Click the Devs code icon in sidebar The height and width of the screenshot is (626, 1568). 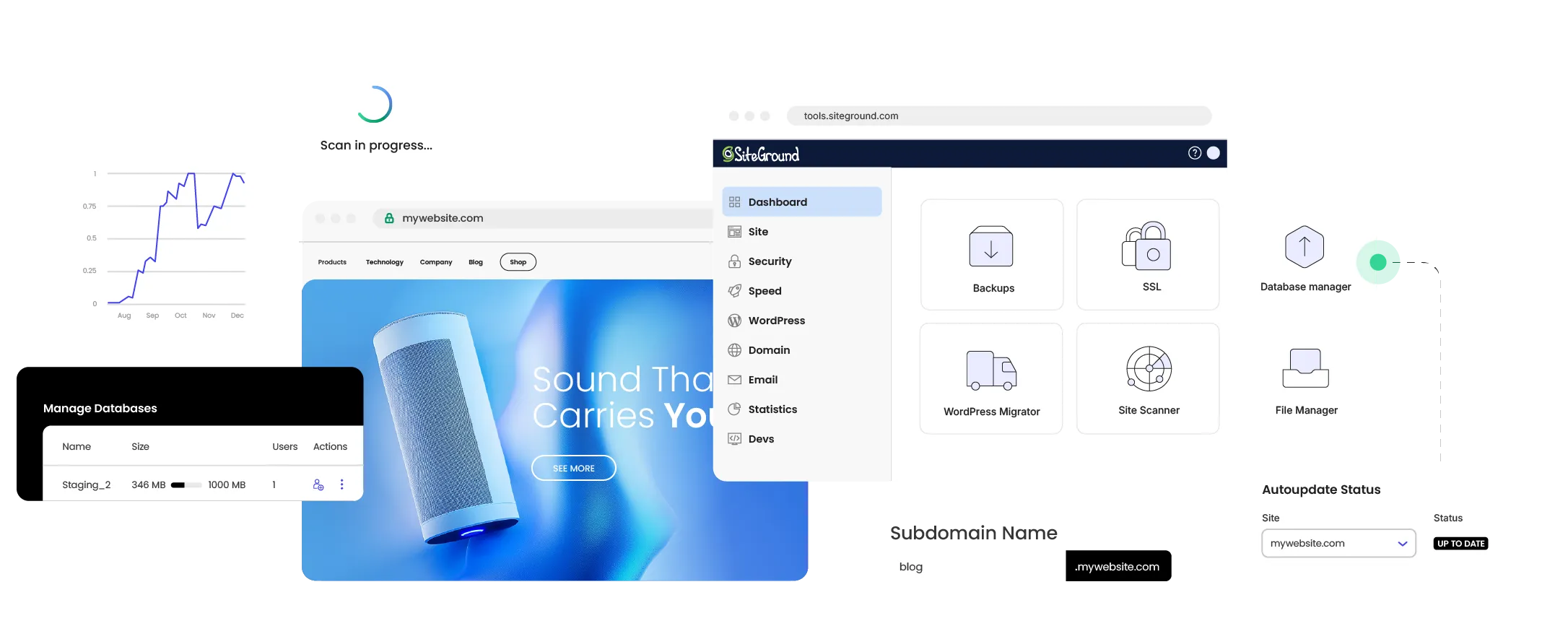(x=734, y=439)
